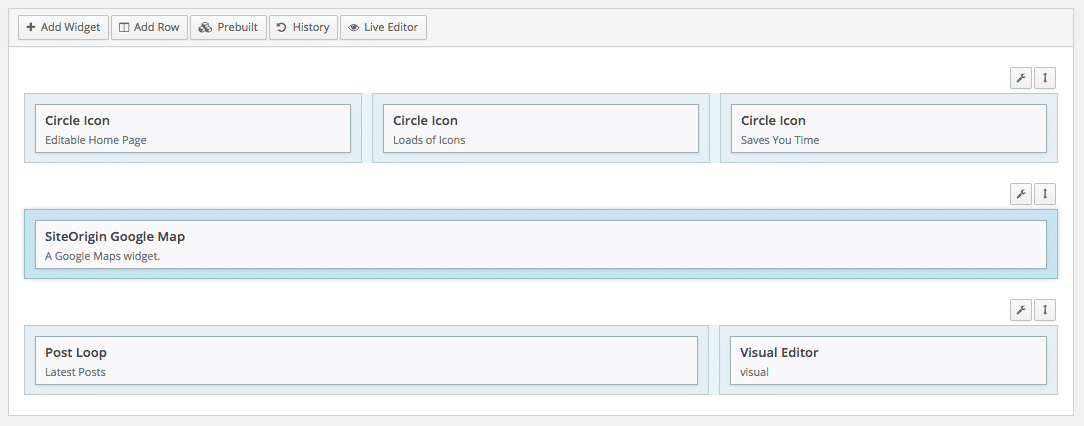Open wrench settings for Post Loop row
This screenshot has width=1084, height=426.
tap(1021, 310)
